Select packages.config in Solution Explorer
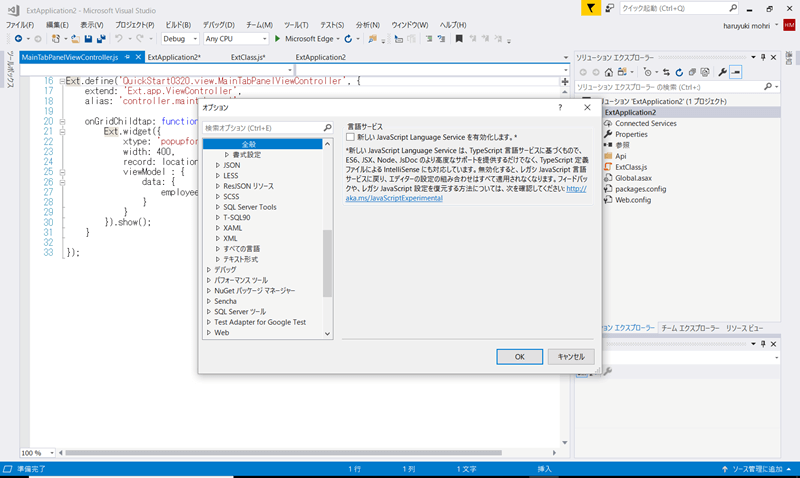 640,189
